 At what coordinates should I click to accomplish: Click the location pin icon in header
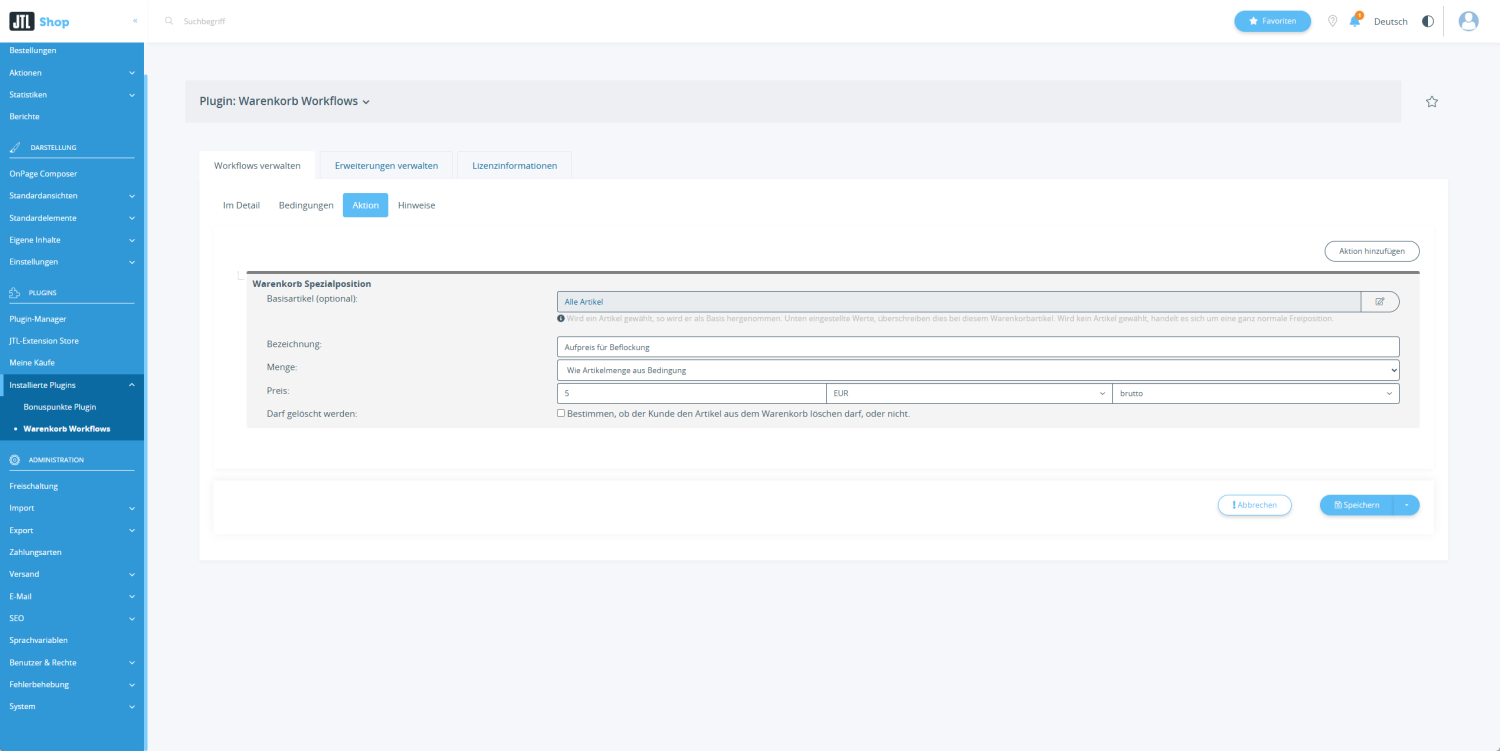click(1332, 21)
